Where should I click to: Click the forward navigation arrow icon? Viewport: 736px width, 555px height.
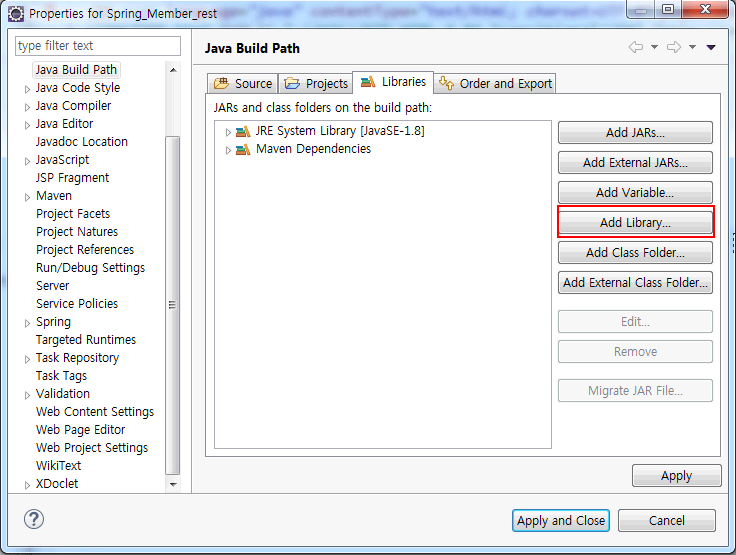674,47
